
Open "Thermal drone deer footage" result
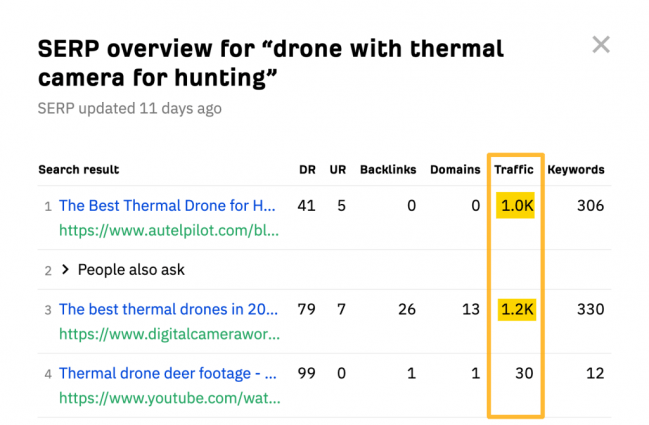tap(167, 373)
